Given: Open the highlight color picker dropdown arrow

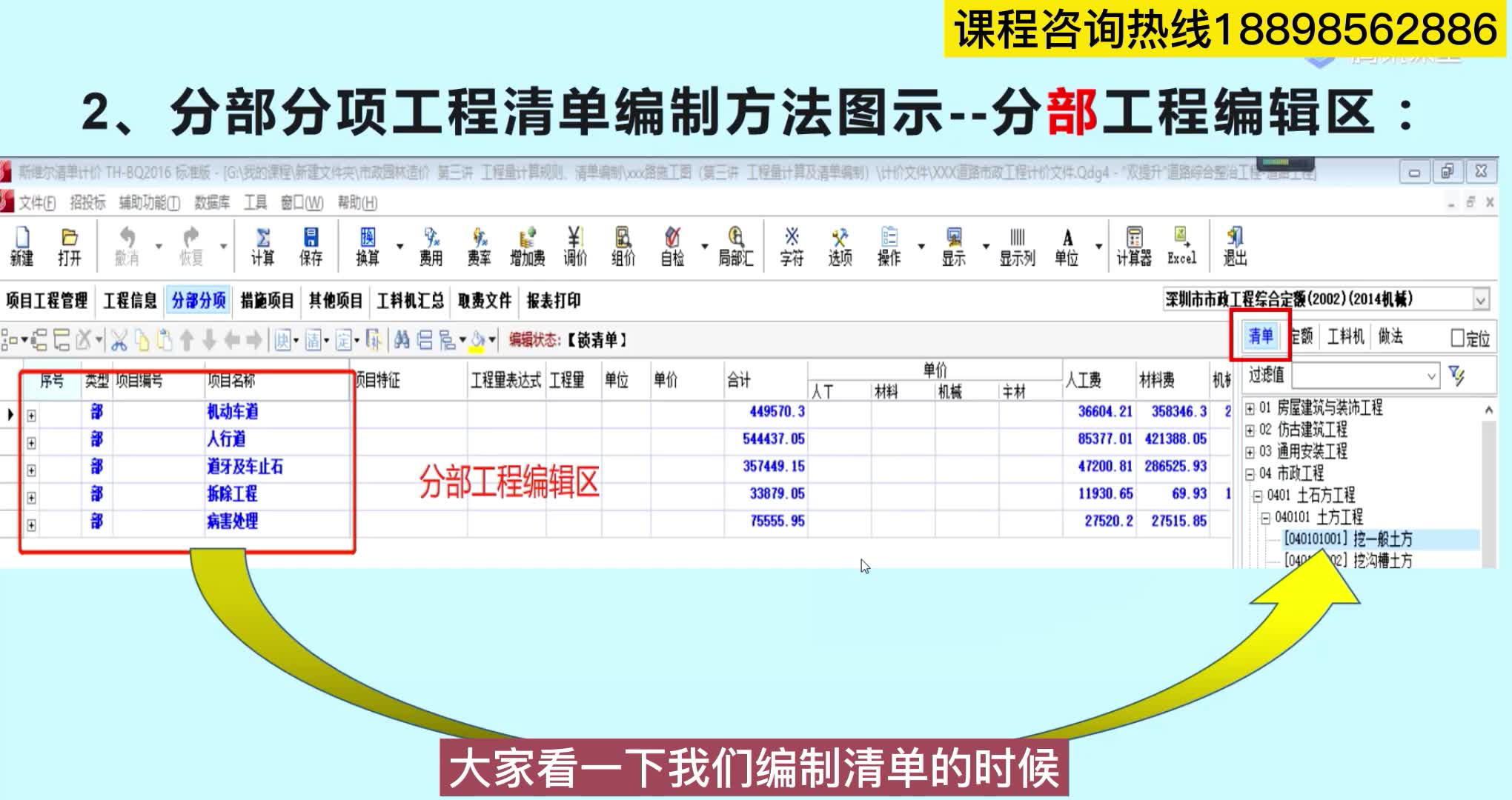Looking at the screenshot, I should (x=492, y=341).
